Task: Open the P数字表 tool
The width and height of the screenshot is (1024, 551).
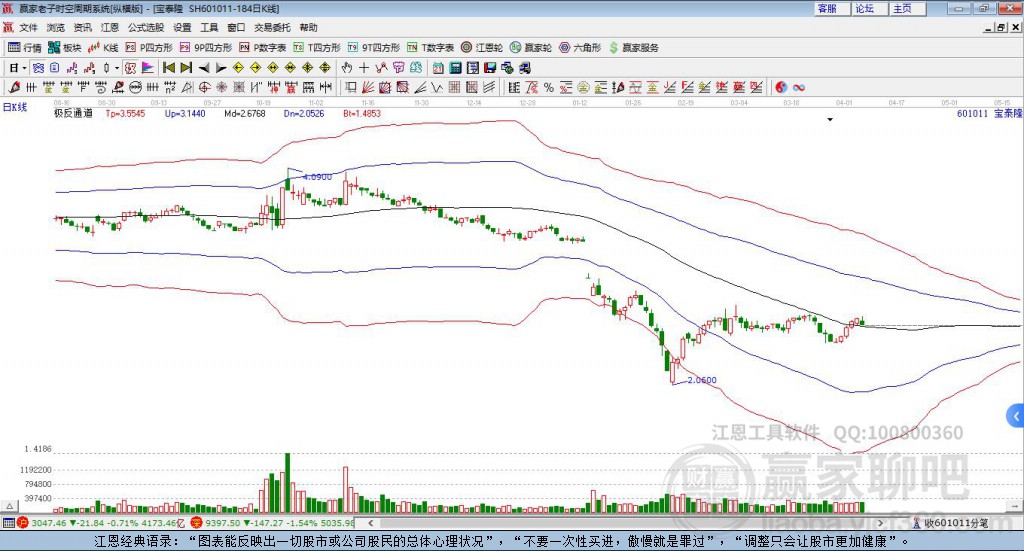Action: pos(263,48)
